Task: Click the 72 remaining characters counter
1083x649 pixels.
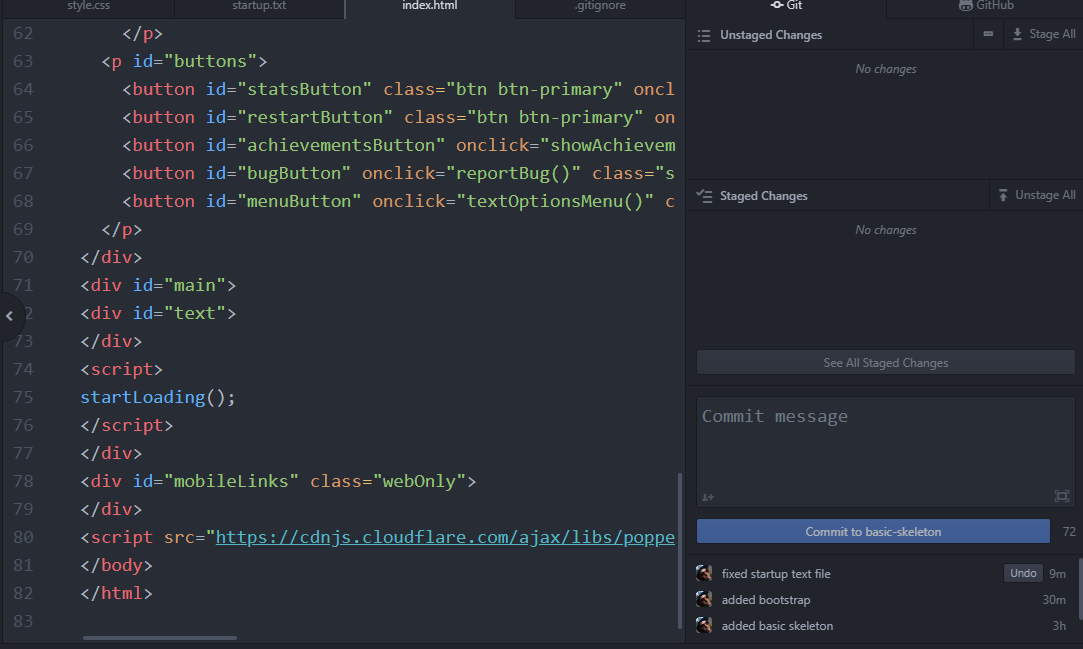Action: (1068, 532)
